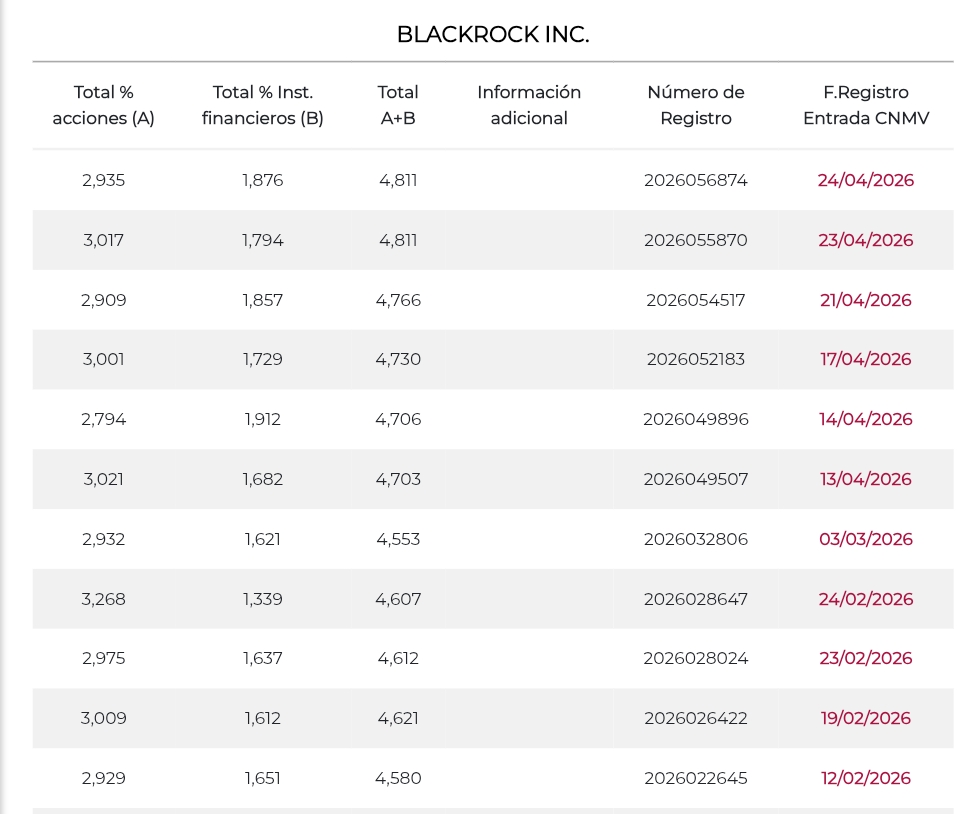Select registration number 2026056874
The width and height of the screenshot is (957, 814).
pos(696,181)
